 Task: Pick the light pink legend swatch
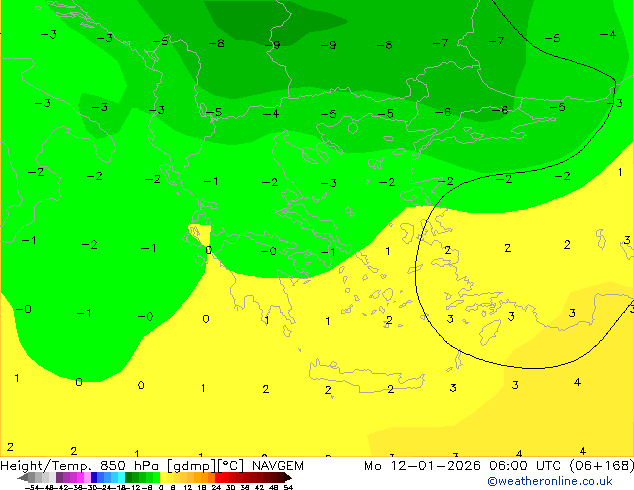pos(87,477)
